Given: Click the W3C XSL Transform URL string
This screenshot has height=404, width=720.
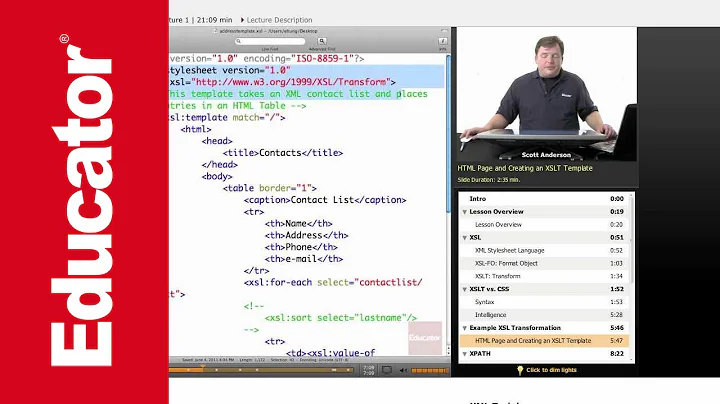Looking at the screenshot, I should click(291, 82).
